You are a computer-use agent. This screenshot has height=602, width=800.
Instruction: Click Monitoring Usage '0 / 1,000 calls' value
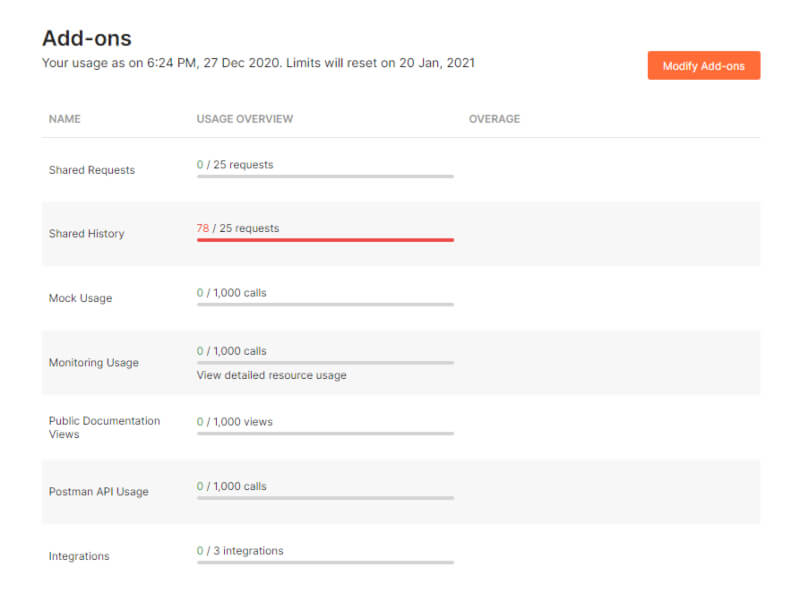pos(231,351)
